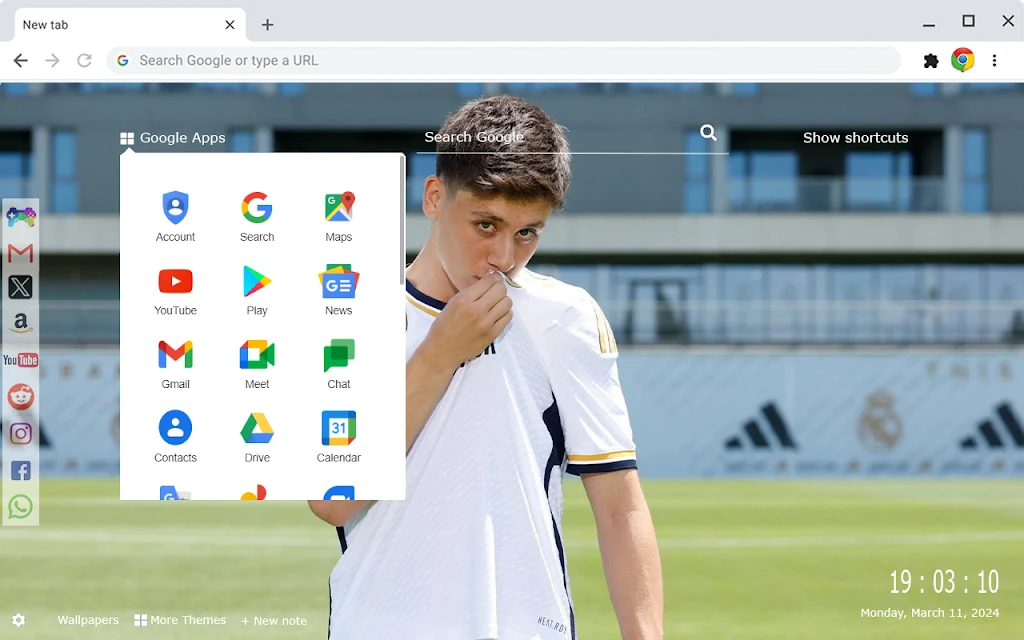This screenshot has width=1024, height=640.
Task: Close the New tab tab
Action: pos(230,25)
